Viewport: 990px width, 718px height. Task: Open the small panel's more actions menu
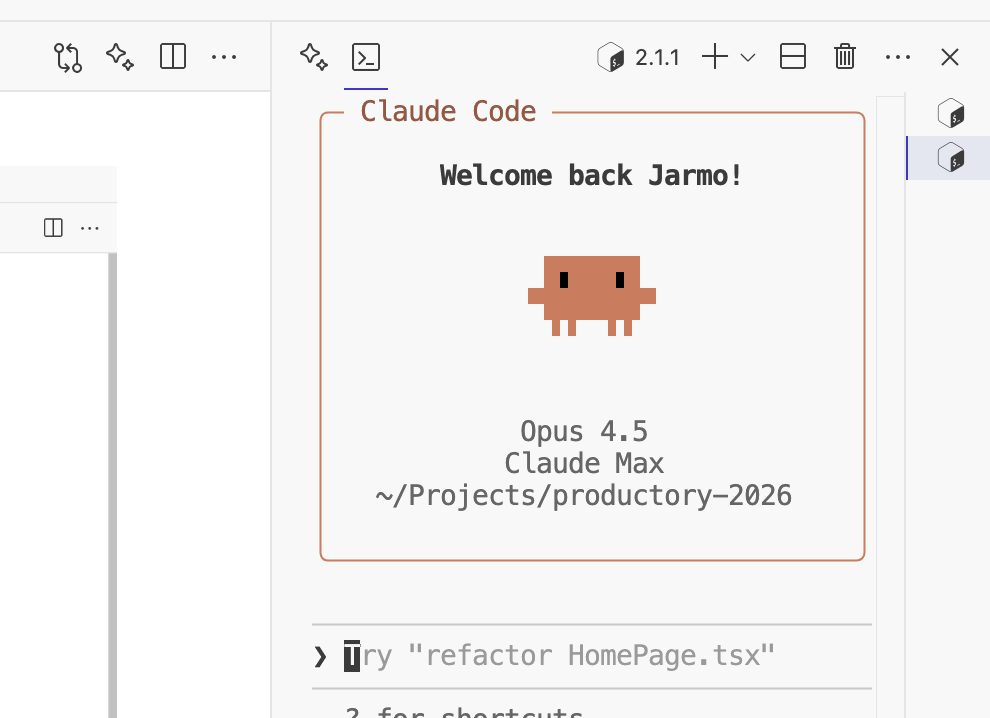pos(90,227)
